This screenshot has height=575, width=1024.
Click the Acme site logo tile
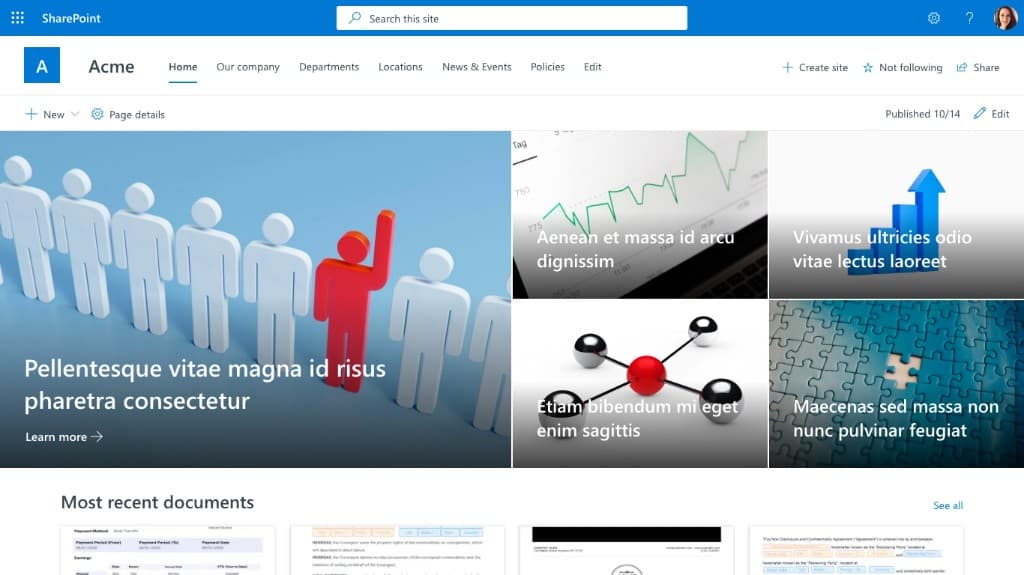pyautogui.click(x=42, y=65)
